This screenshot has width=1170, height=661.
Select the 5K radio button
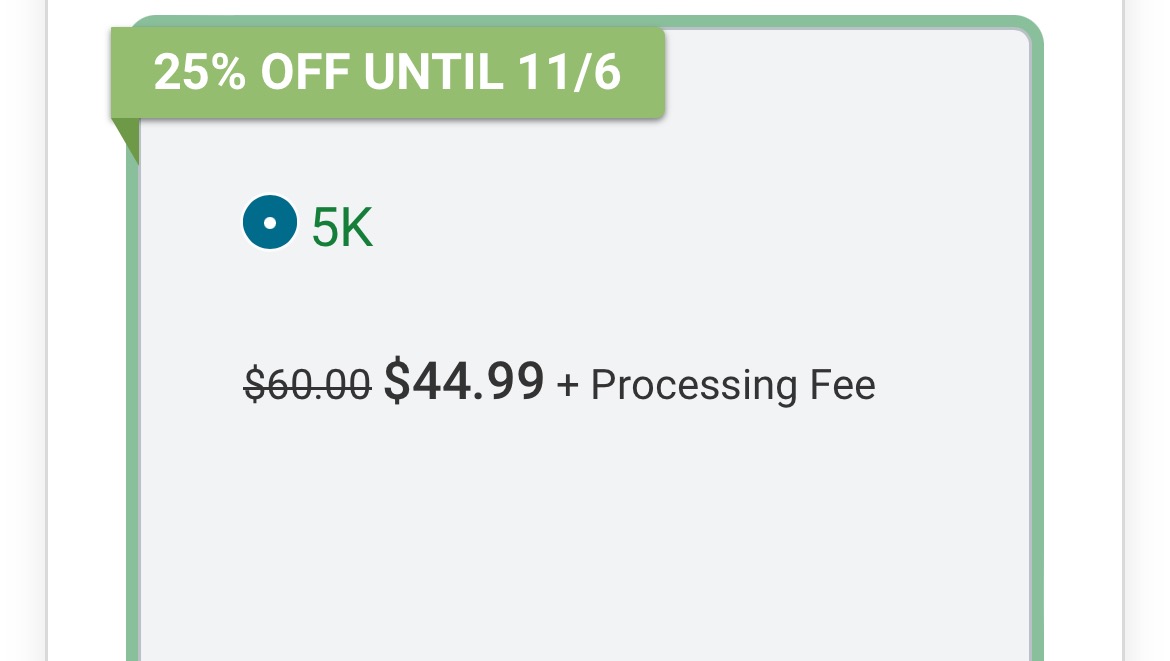[x=270, y=222]
